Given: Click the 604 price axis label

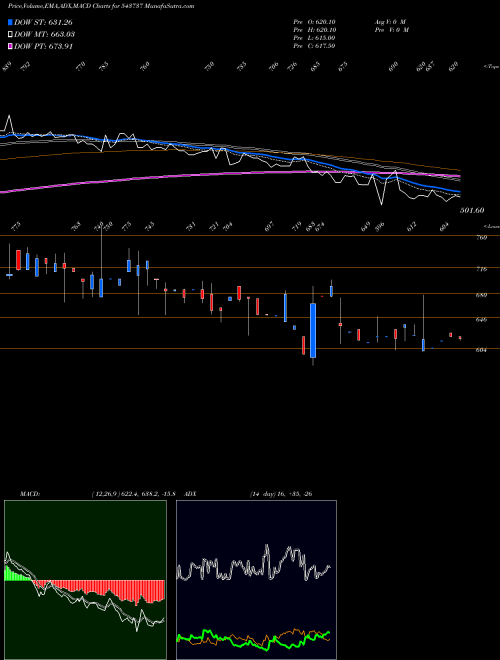Looking at the screenshot, I should [481, 350].
